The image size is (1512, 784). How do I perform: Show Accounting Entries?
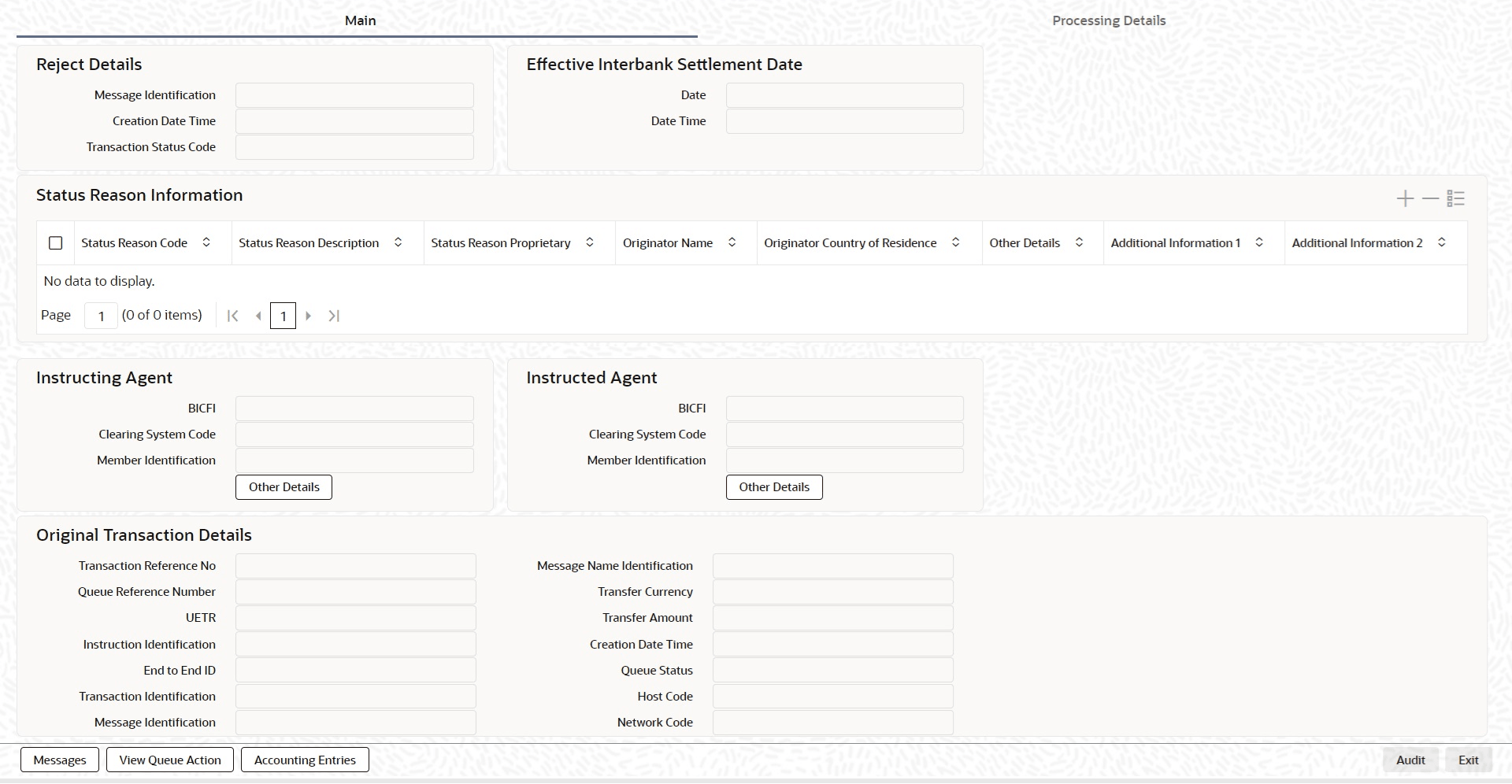(305, 760)
